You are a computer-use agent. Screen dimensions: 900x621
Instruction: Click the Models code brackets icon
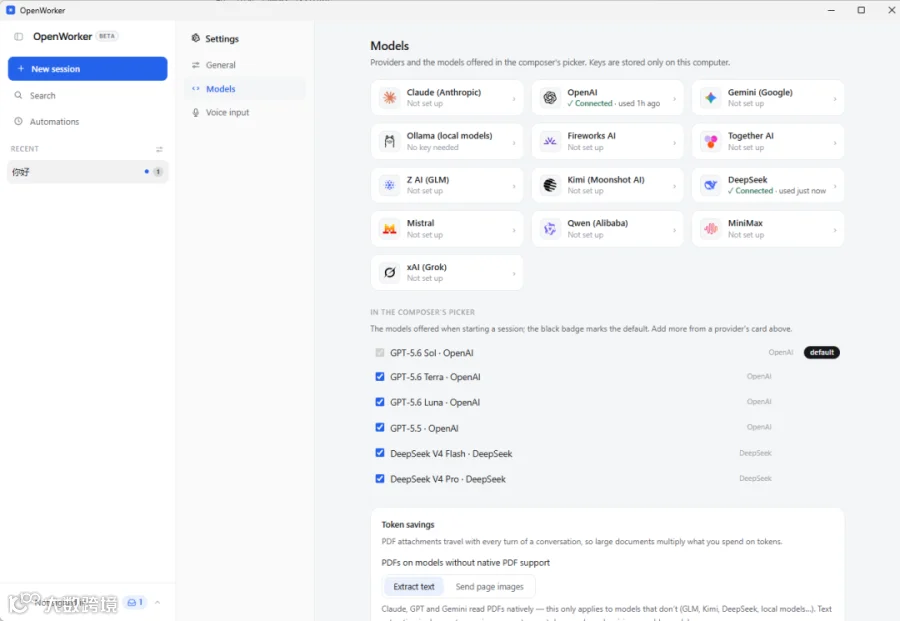[x=196, y=88]
